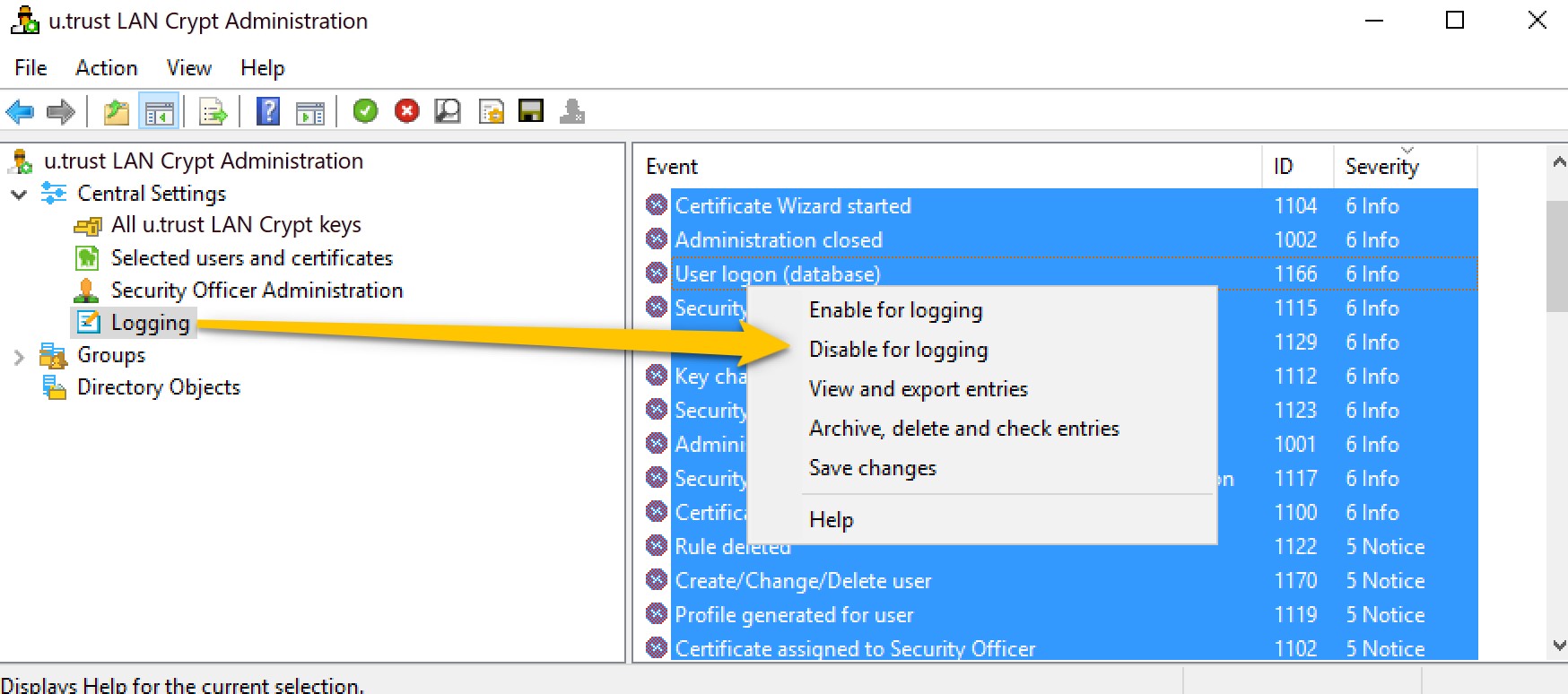Click the gray Forward arrow in toolbar
The width and height of the screenshot is (1568, 694).
point(60,112)
